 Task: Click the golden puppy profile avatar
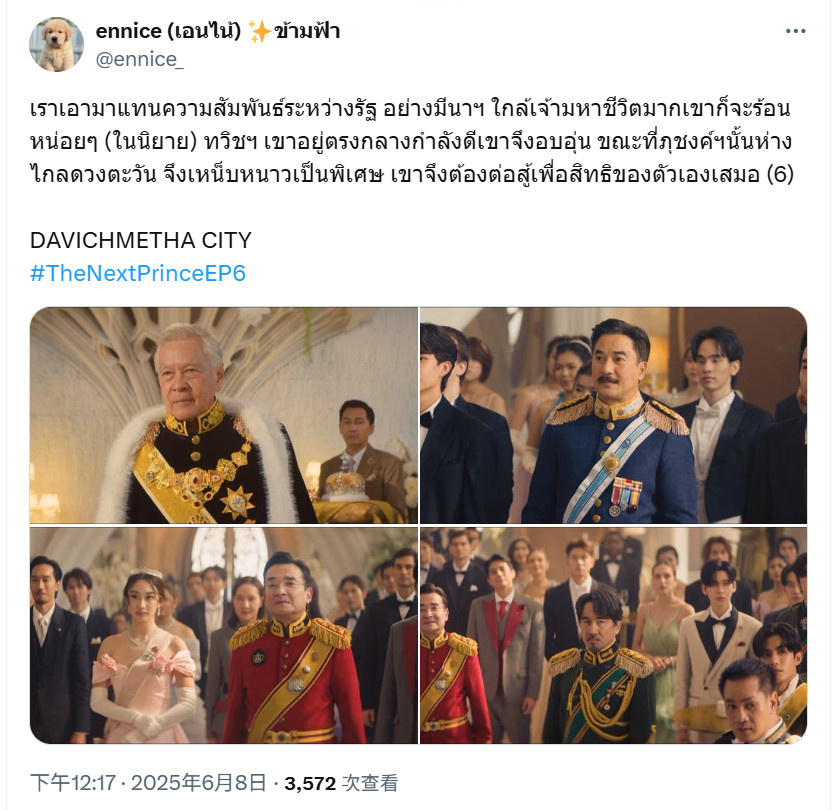point(56,44)
